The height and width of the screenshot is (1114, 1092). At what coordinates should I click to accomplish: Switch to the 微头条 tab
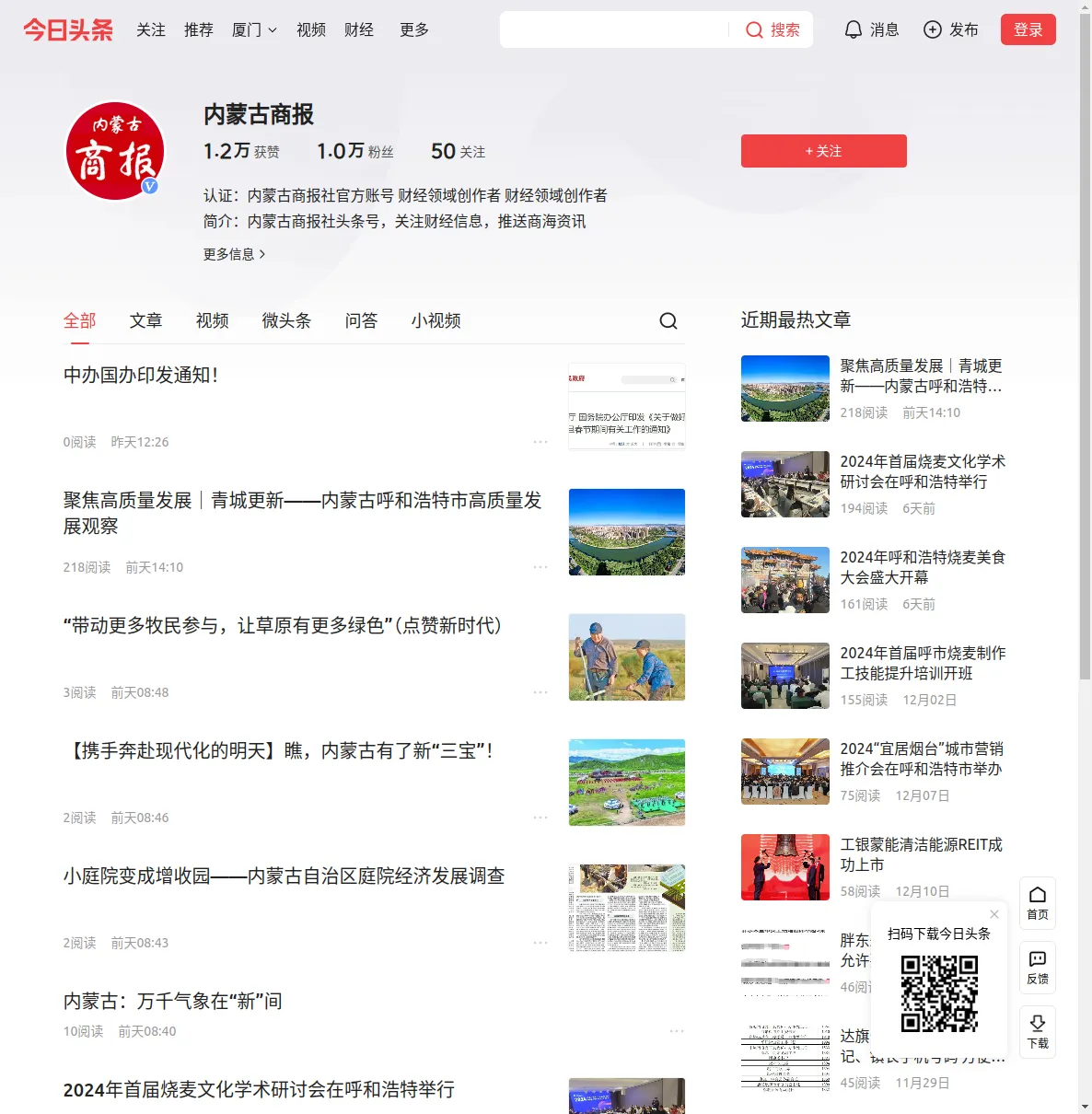click(x=287, y=320)
